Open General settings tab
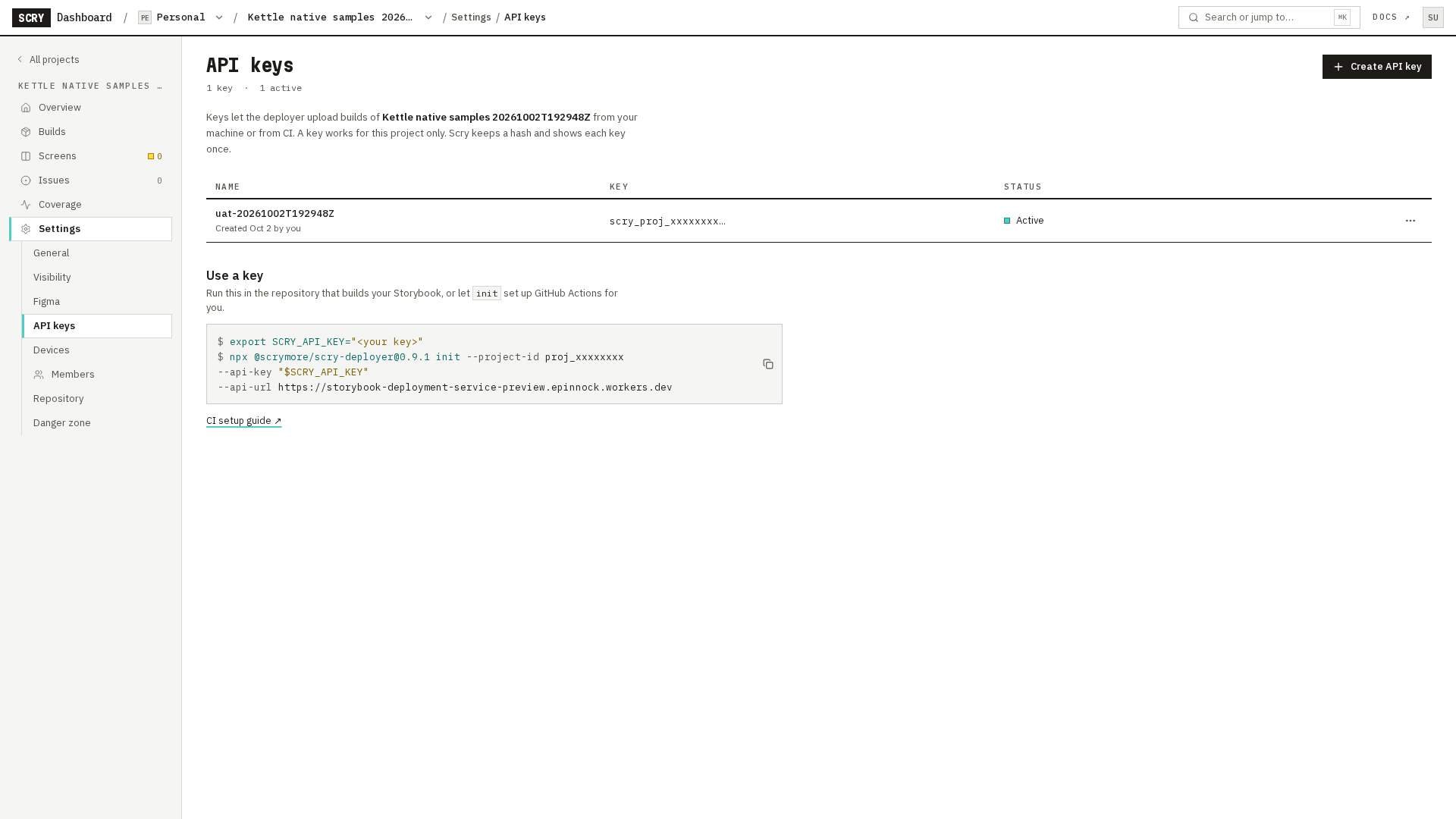 click(x=97, y=253)
